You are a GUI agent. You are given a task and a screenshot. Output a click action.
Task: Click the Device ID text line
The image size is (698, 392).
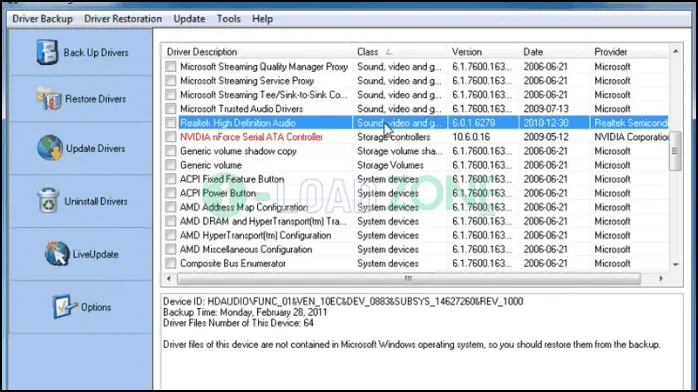tap(343, 302)
